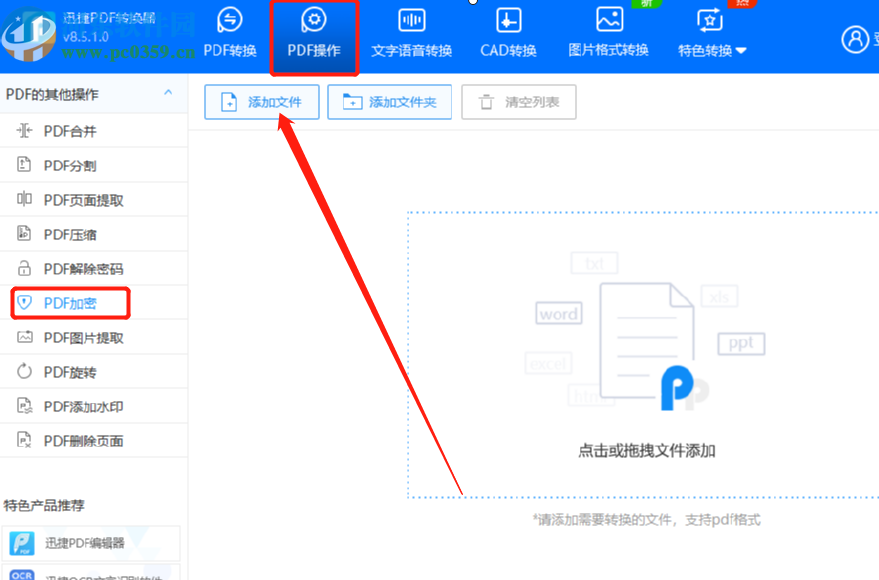Select PDF页面提取 in the sidebar
The height and width of the screenshot is (580, 879).
click(94, 199)
